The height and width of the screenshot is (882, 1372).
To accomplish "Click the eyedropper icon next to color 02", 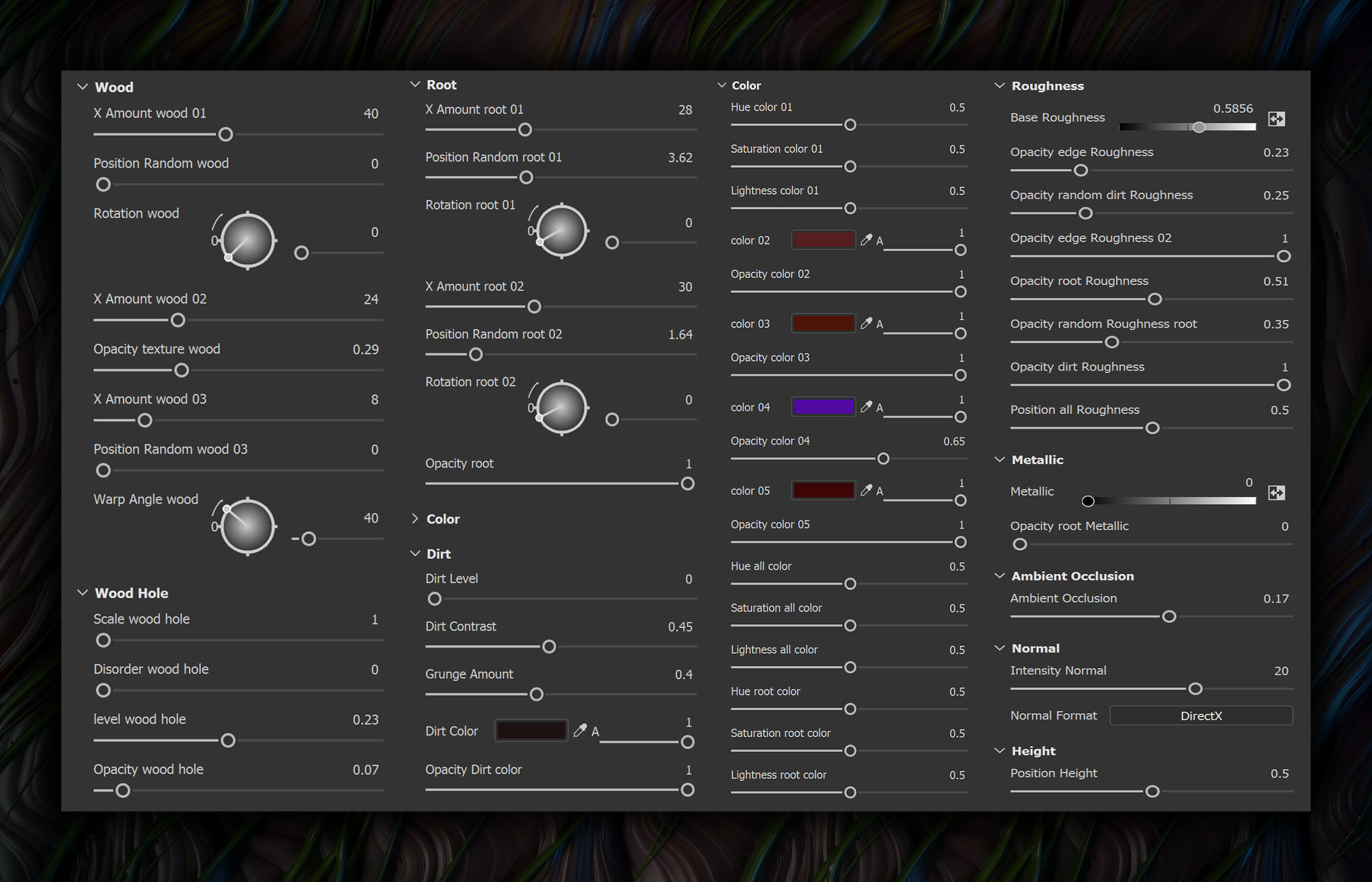I will click(x=866, y=240).
